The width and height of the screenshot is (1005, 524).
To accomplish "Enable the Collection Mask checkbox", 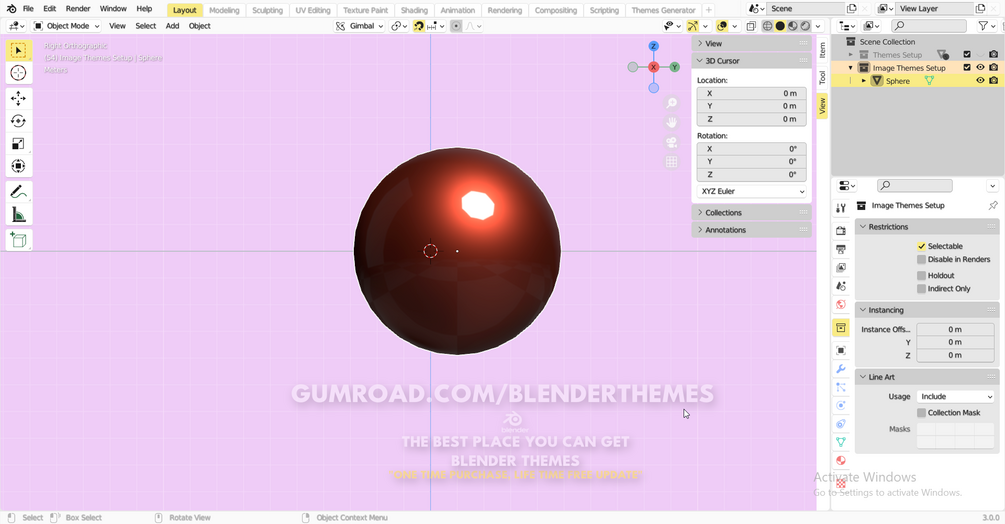I will point(921,413).
